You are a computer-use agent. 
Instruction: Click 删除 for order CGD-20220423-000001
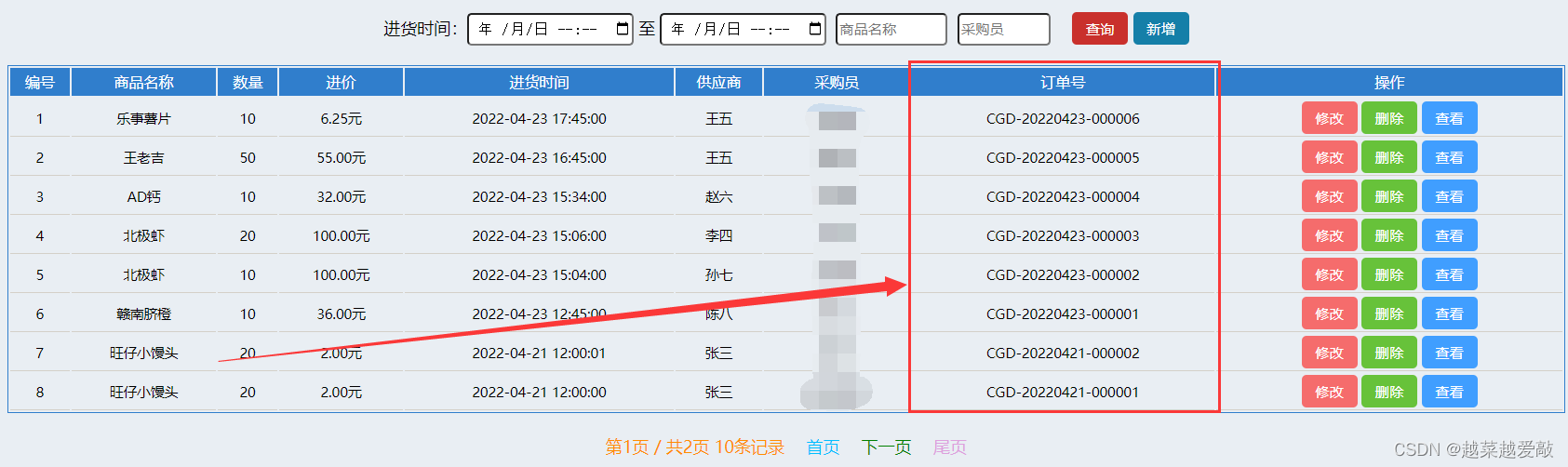tap(1388, 314)
